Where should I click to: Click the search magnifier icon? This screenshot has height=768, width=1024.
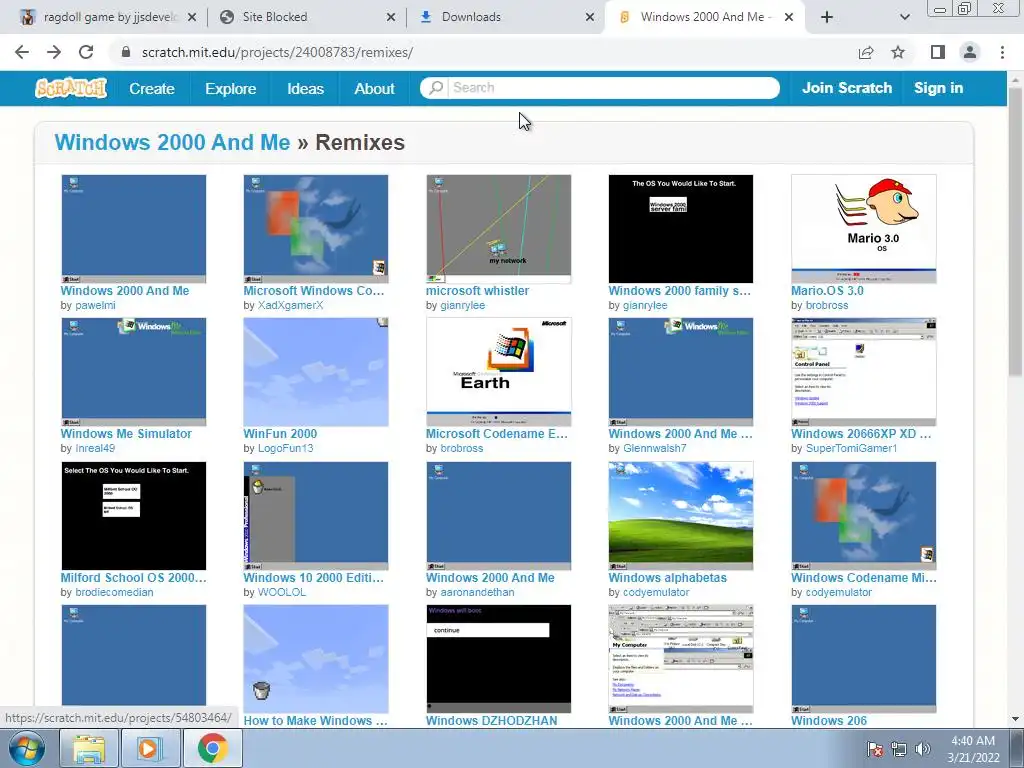(436, 88)
